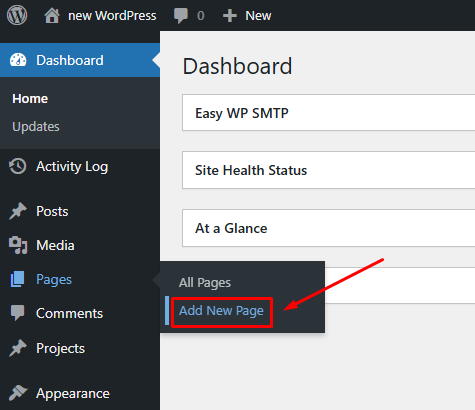Click the Posts pushpin icon

pos(18,211)
